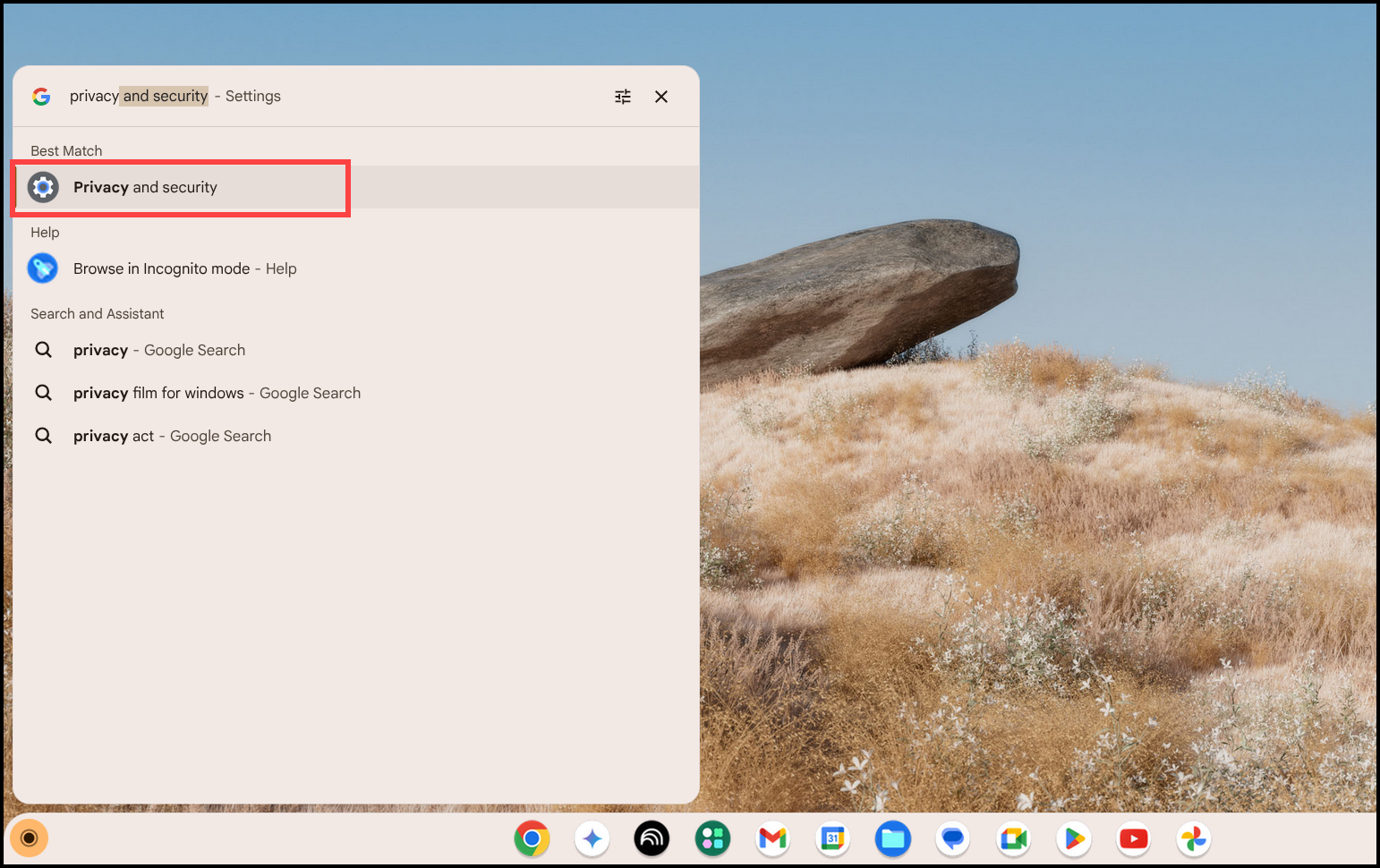Image resolution: width=1380 pixels, height=868 pixels.
Task: Open Browse in Incognito mode help
Action: (x=184, y=268)
